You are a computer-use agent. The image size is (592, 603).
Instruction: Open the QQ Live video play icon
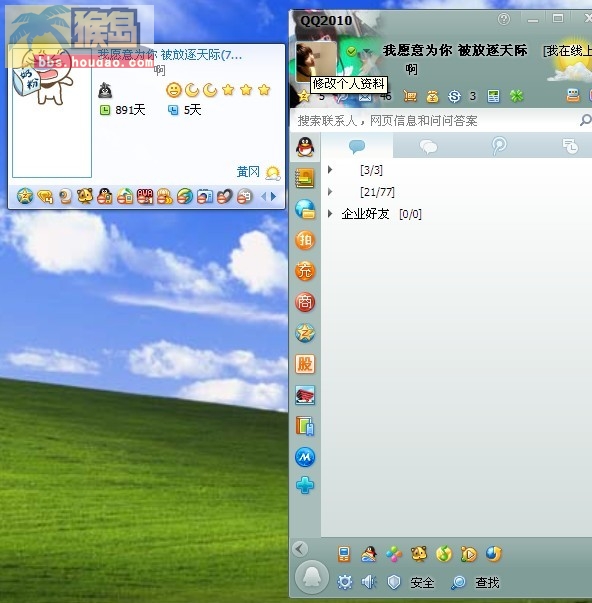click(469, 554)
